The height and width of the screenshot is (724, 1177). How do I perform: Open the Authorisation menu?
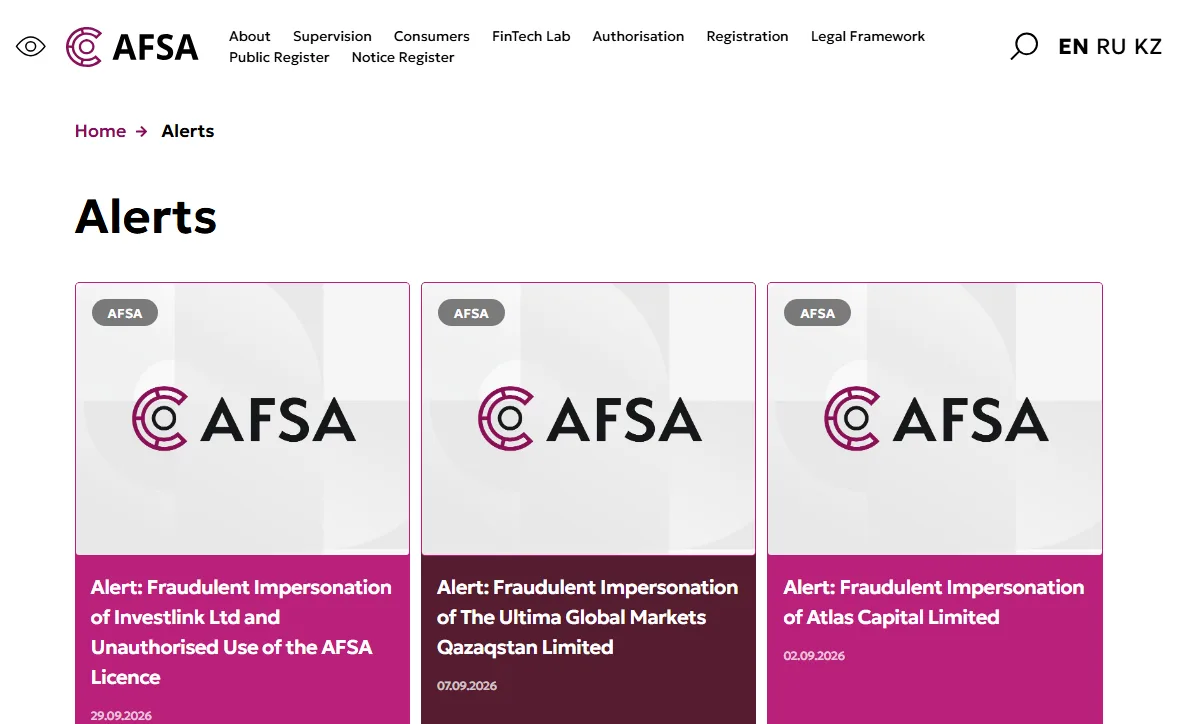638,36
